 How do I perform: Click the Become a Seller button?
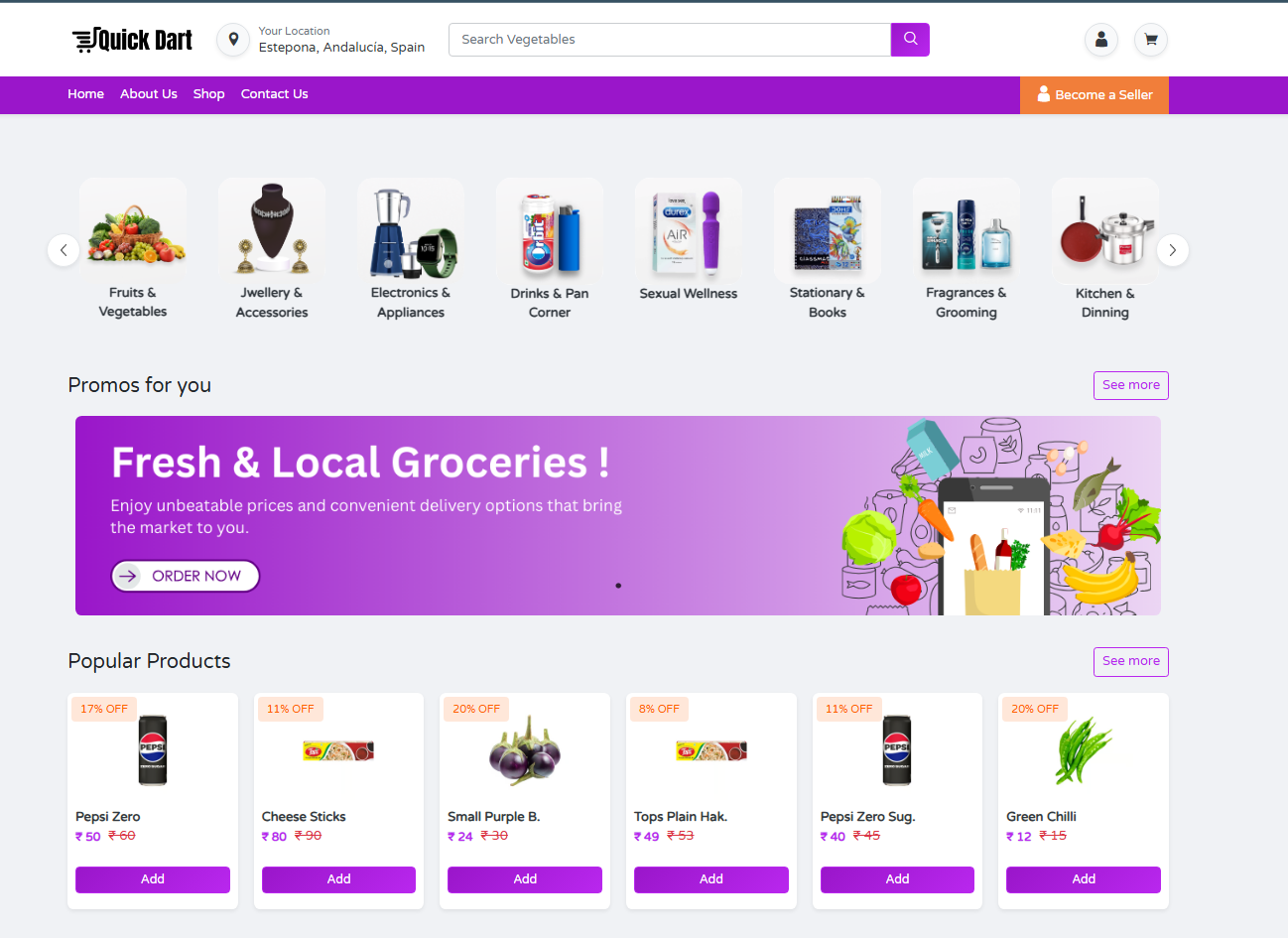click(x=1095, y=95)
